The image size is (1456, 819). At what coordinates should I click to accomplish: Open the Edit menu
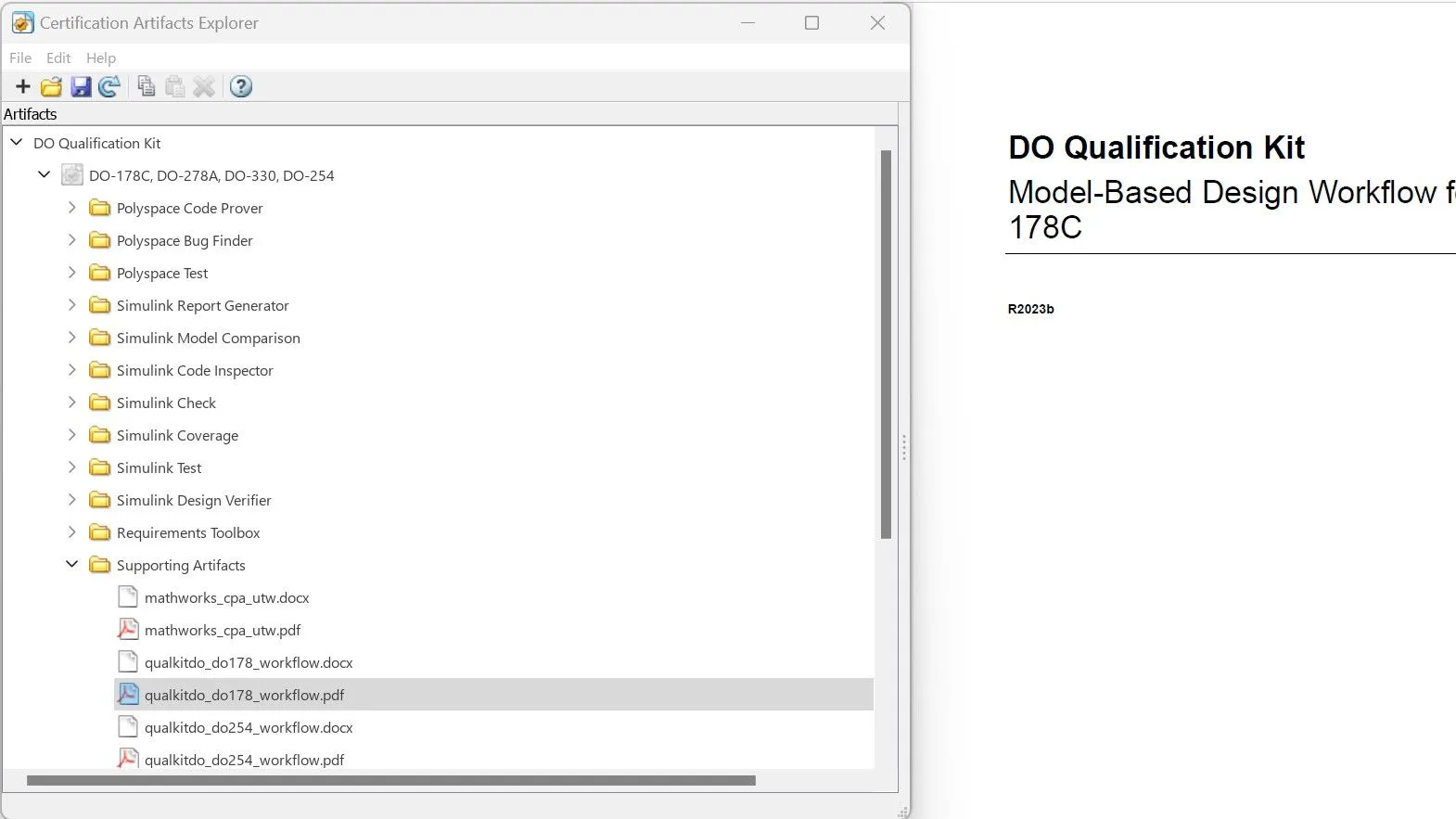click(58, 58)
